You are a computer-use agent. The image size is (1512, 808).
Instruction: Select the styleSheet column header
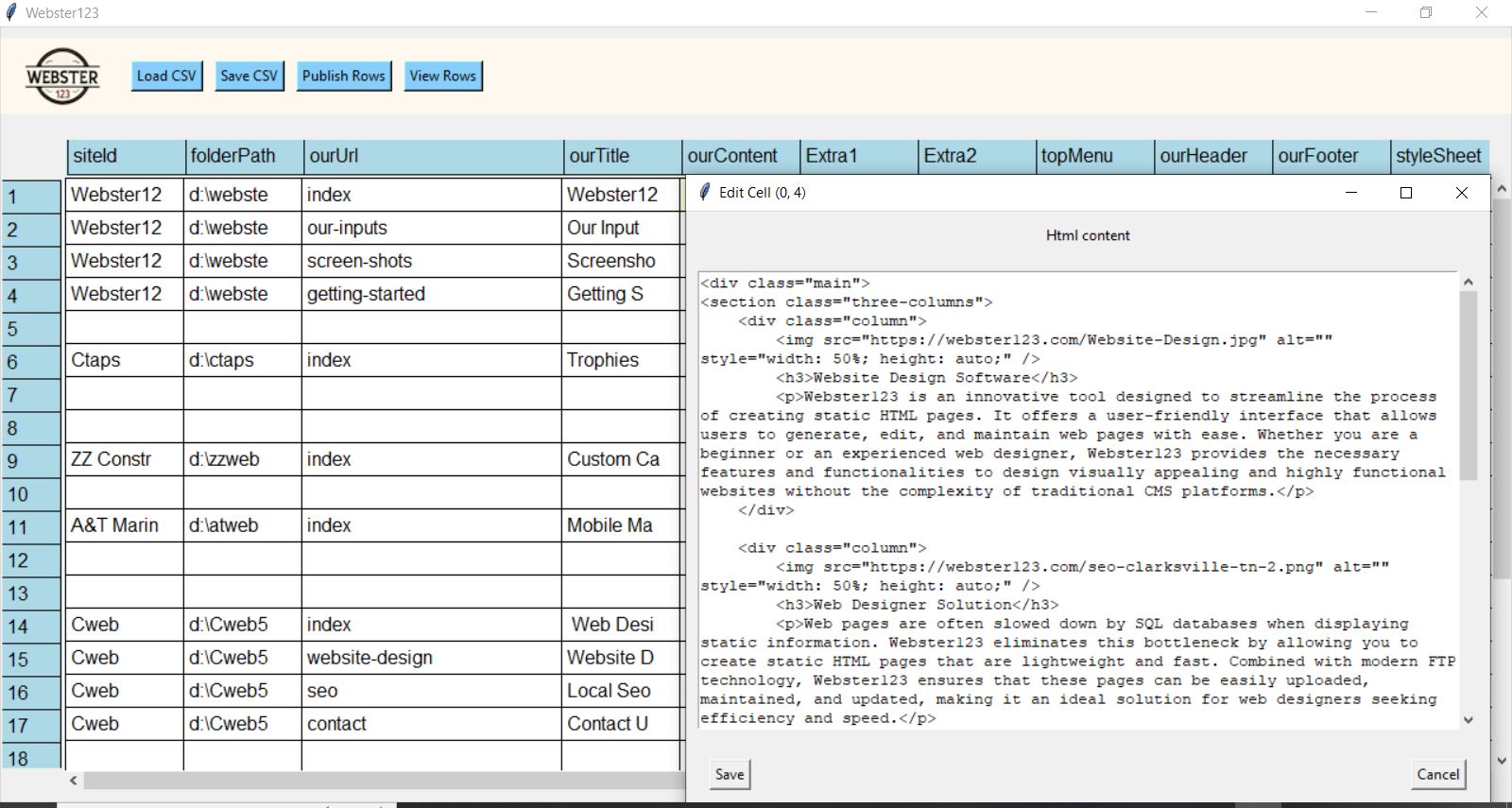(x=1440, y=157)
